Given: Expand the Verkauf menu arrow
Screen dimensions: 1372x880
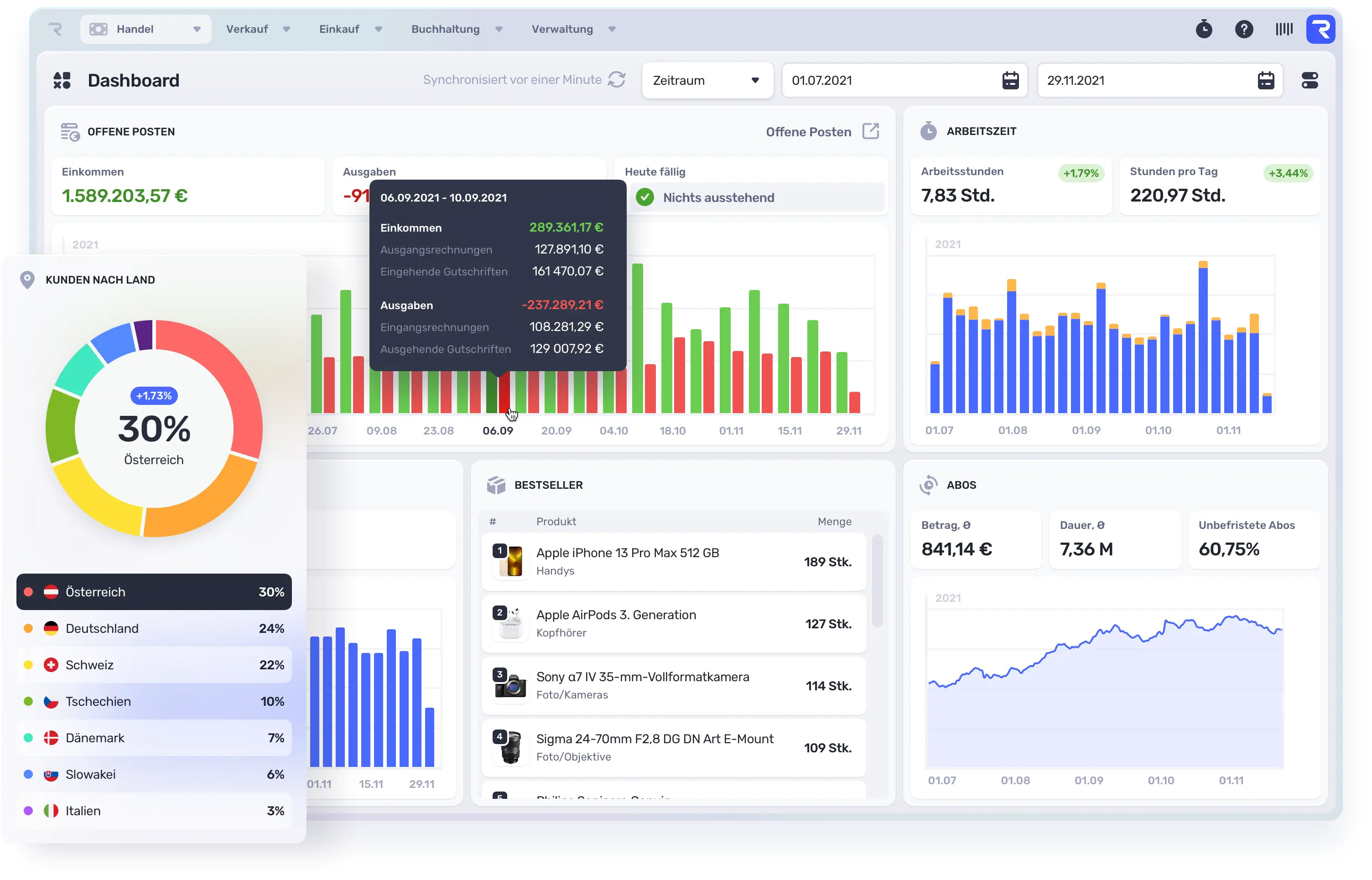Looking at the screenshot, I should click(x=286, y=29).
